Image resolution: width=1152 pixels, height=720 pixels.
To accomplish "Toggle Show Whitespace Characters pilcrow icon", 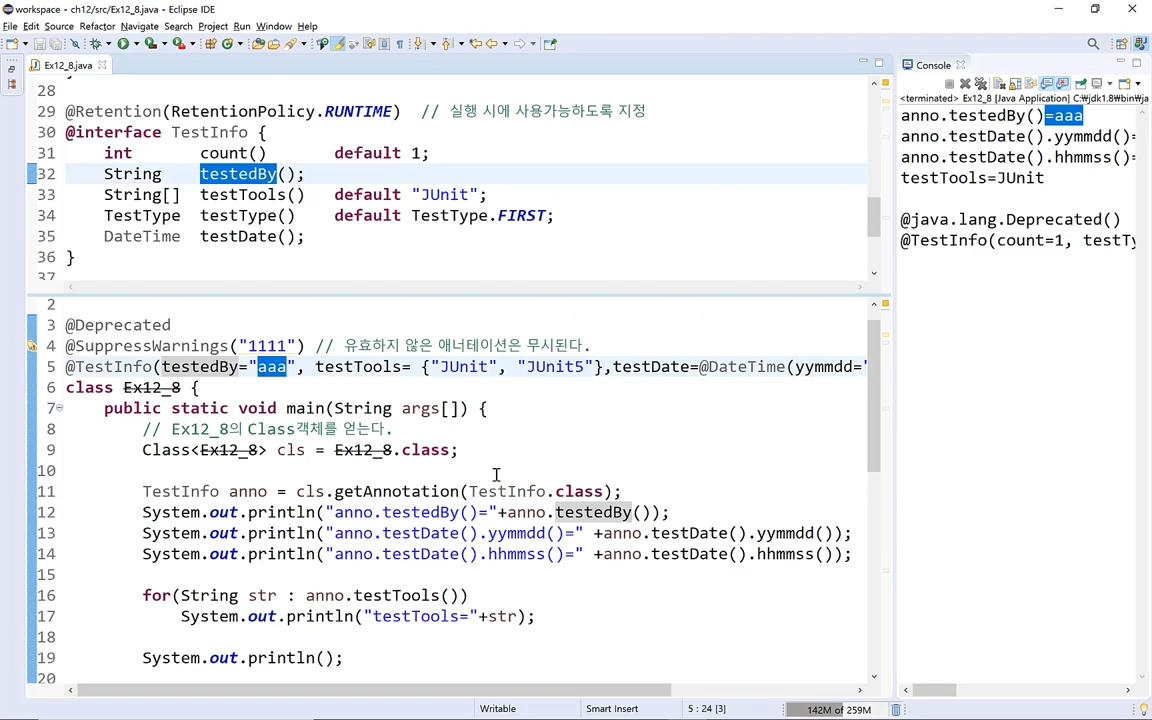I will 400,44.
